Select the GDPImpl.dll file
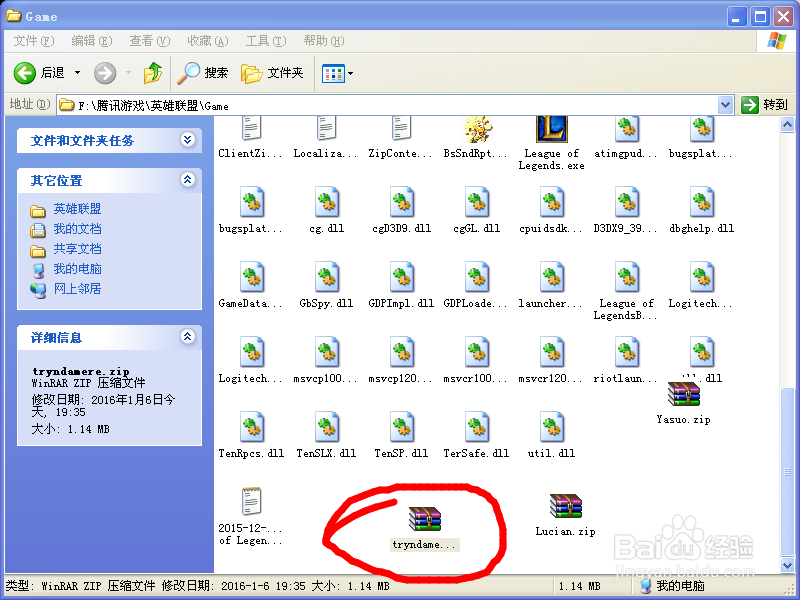800x600 pixels. 402,285
